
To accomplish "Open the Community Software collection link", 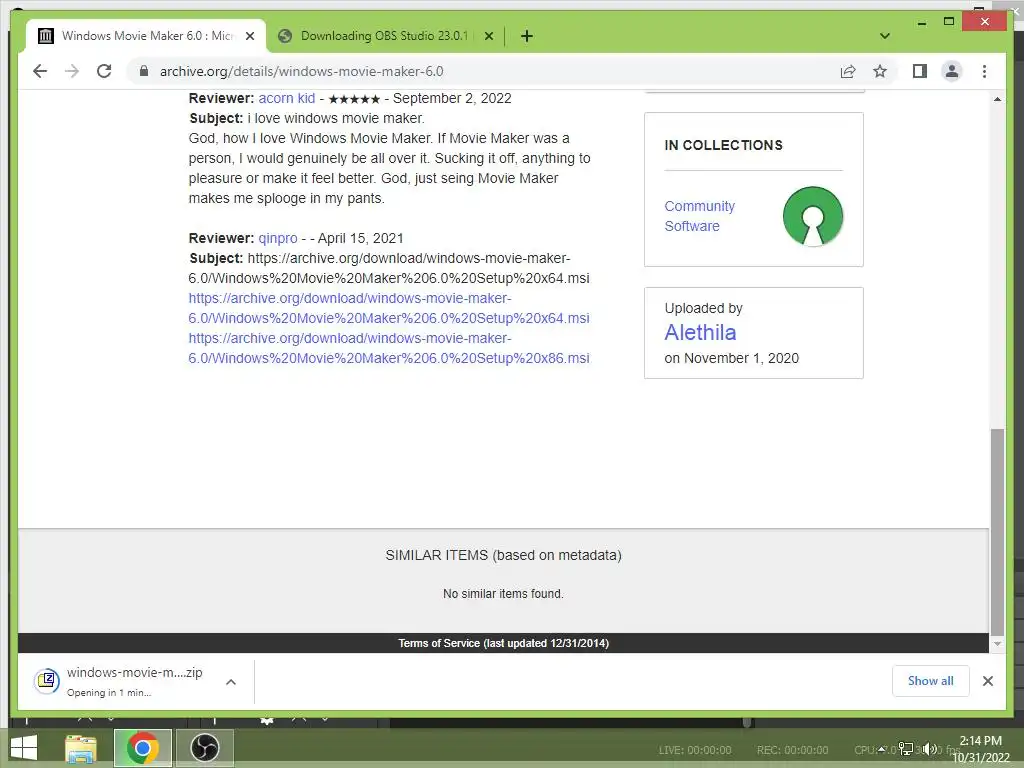I will coord(699,216).
